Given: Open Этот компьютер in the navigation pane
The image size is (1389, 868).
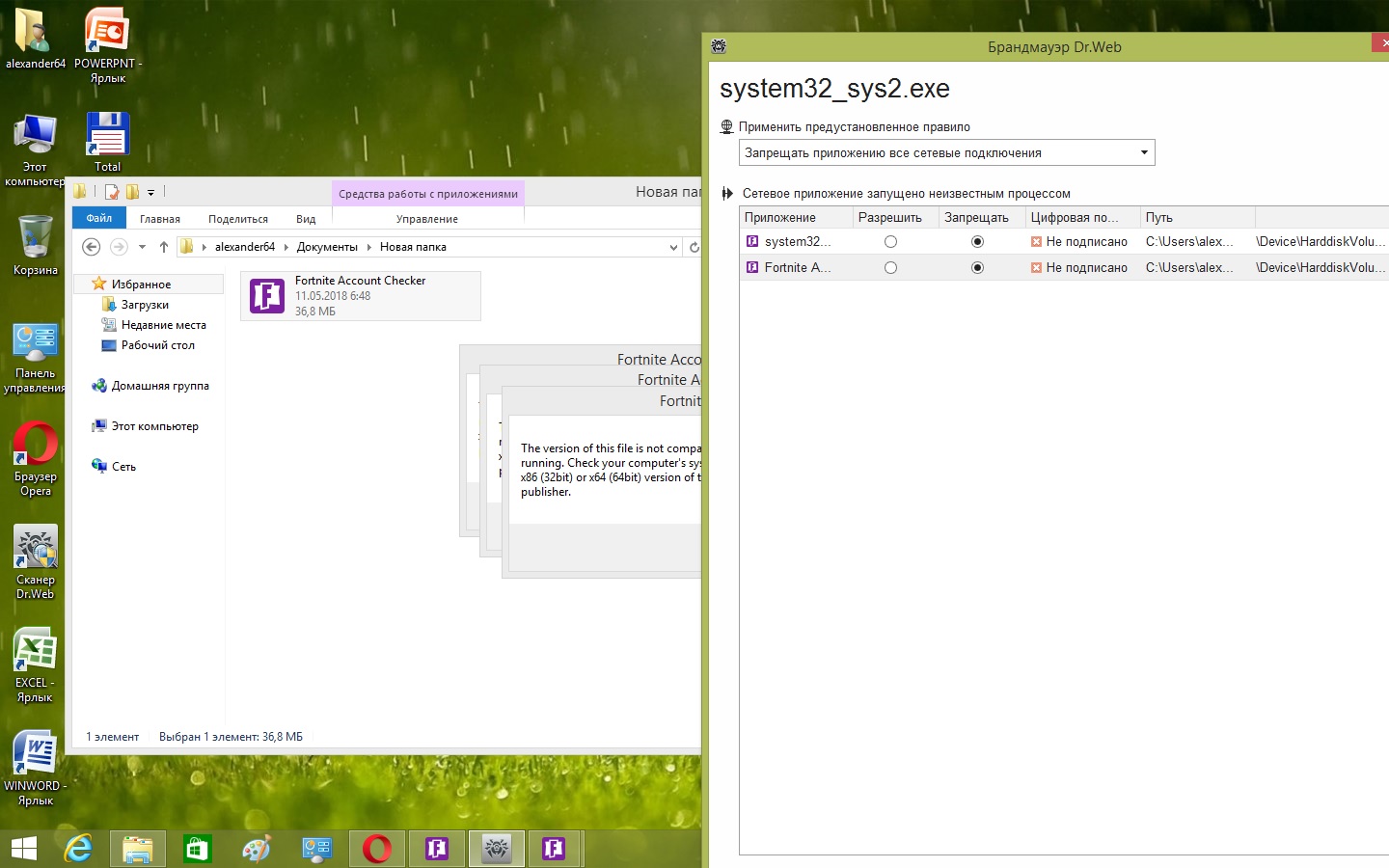Looking at the screenshot, I should [x=155, y=426].
